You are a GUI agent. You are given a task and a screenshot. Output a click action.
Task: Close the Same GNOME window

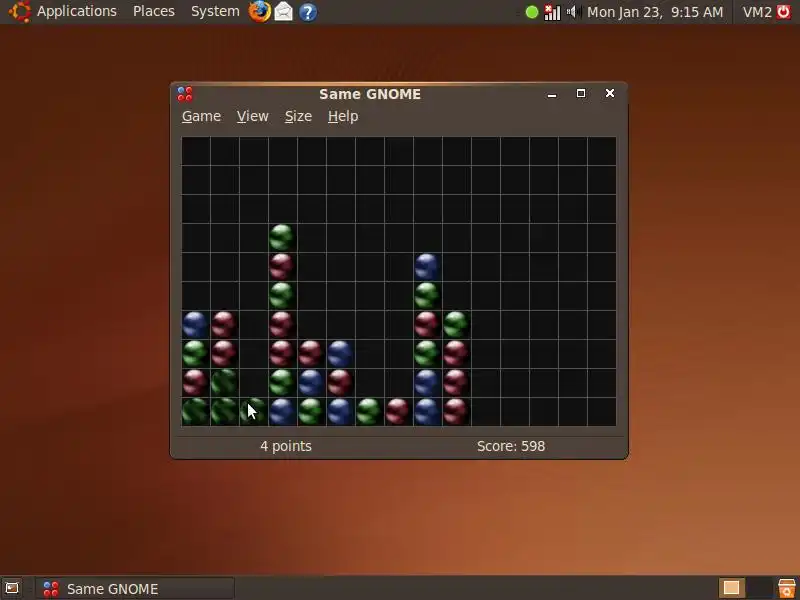click(610, 93)
